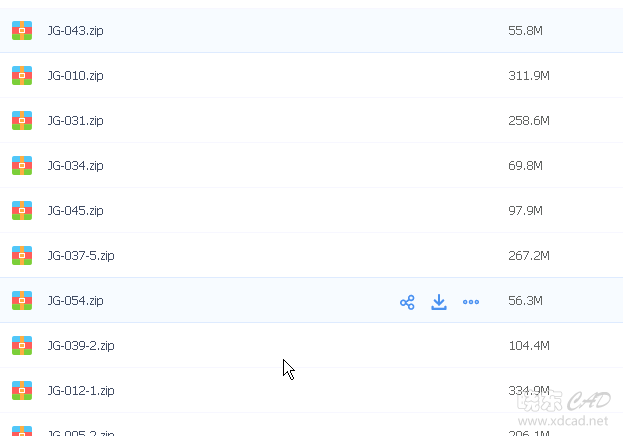The height and width of the screenshot is (436, 623).
Task: Select file name JG-012-1.zip
Action: pos(81,390)
